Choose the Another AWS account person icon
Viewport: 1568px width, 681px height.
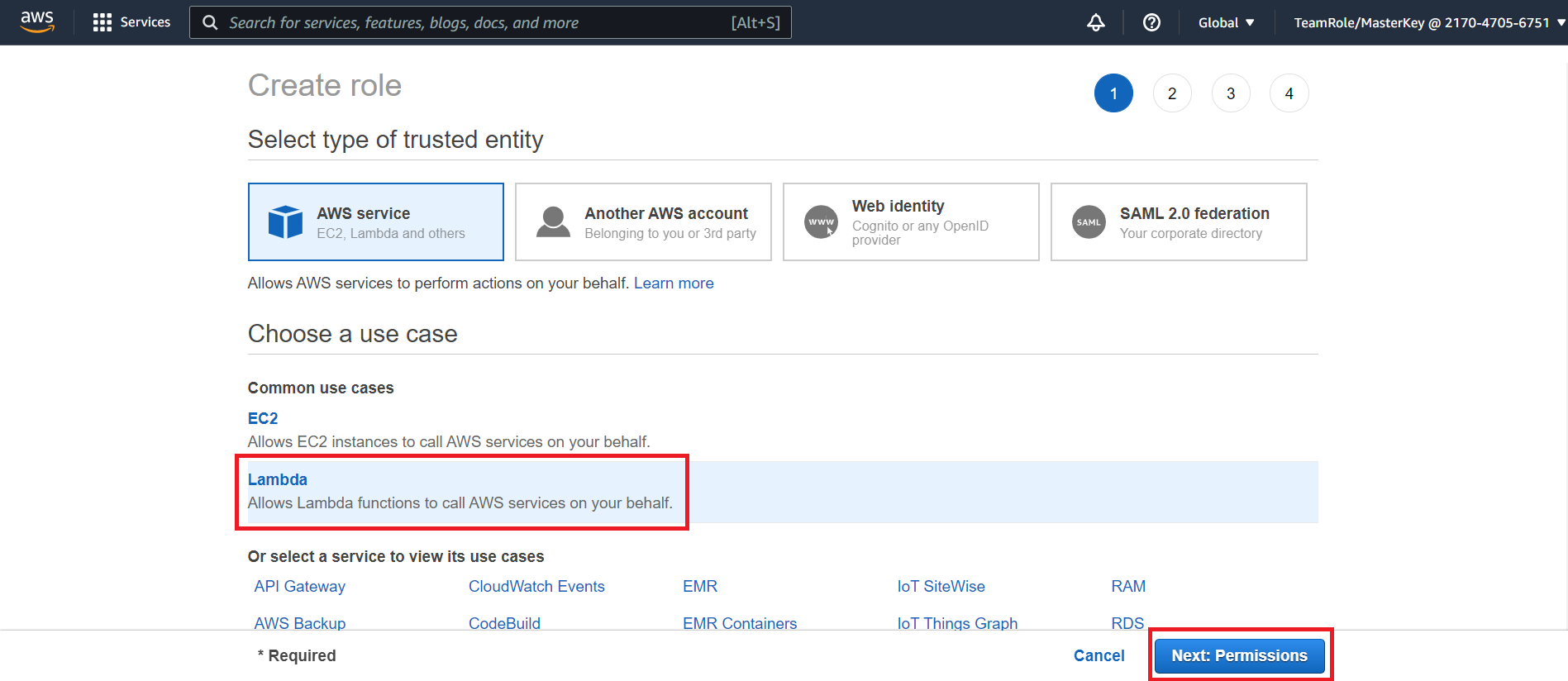553,221
